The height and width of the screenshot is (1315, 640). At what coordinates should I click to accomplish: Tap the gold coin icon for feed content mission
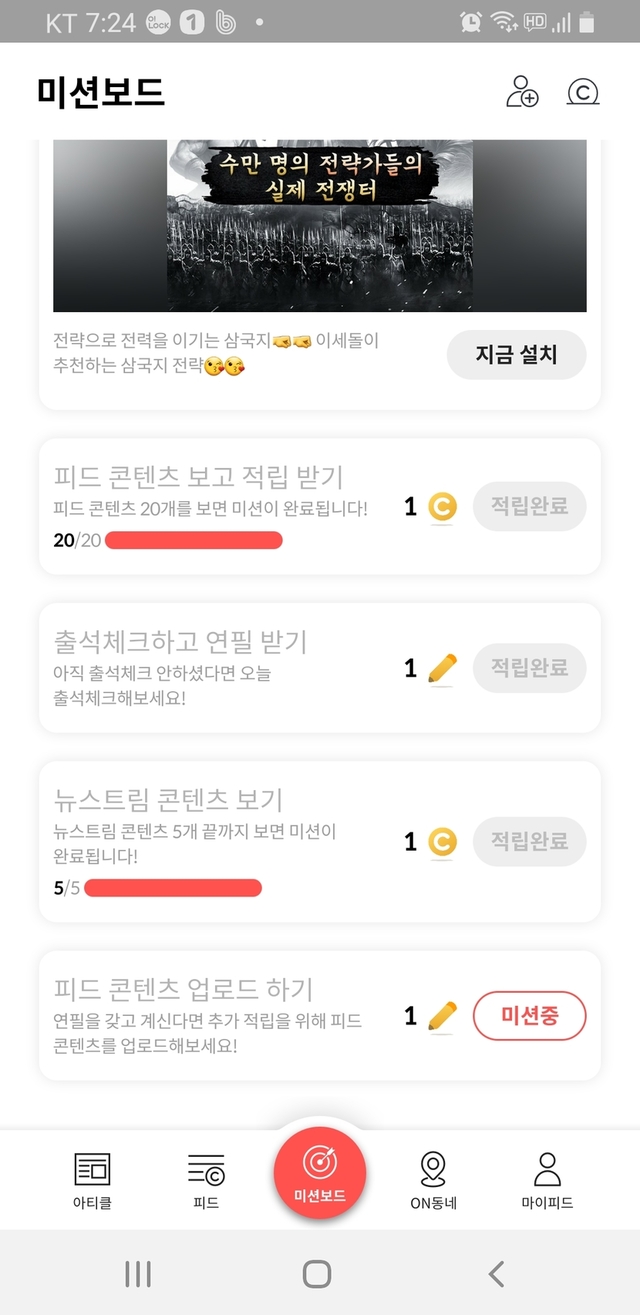pyautogui.click(x=442, y=508)
